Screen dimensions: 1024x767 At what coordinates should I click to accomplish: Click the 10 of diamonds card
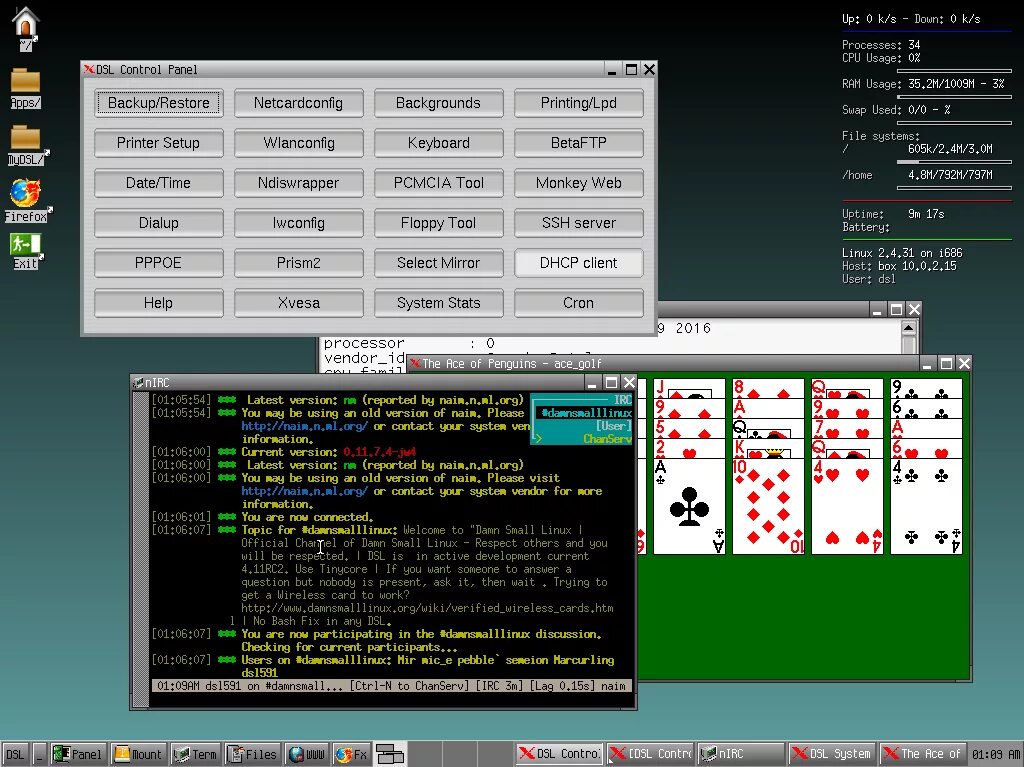[x=768, y=506]
